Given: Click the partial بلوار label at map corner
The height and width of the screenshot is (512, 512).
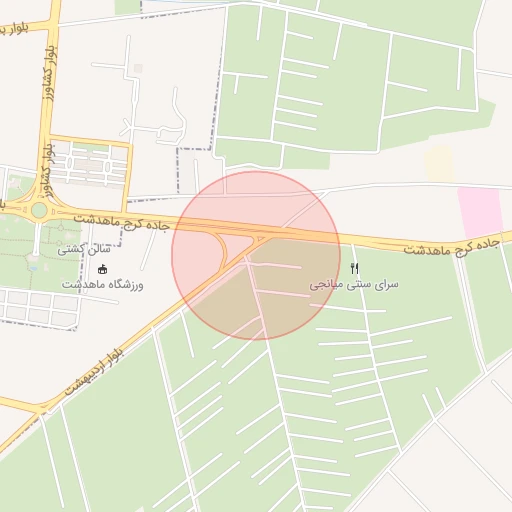Looking at the screenshot, I should point(14,29).
